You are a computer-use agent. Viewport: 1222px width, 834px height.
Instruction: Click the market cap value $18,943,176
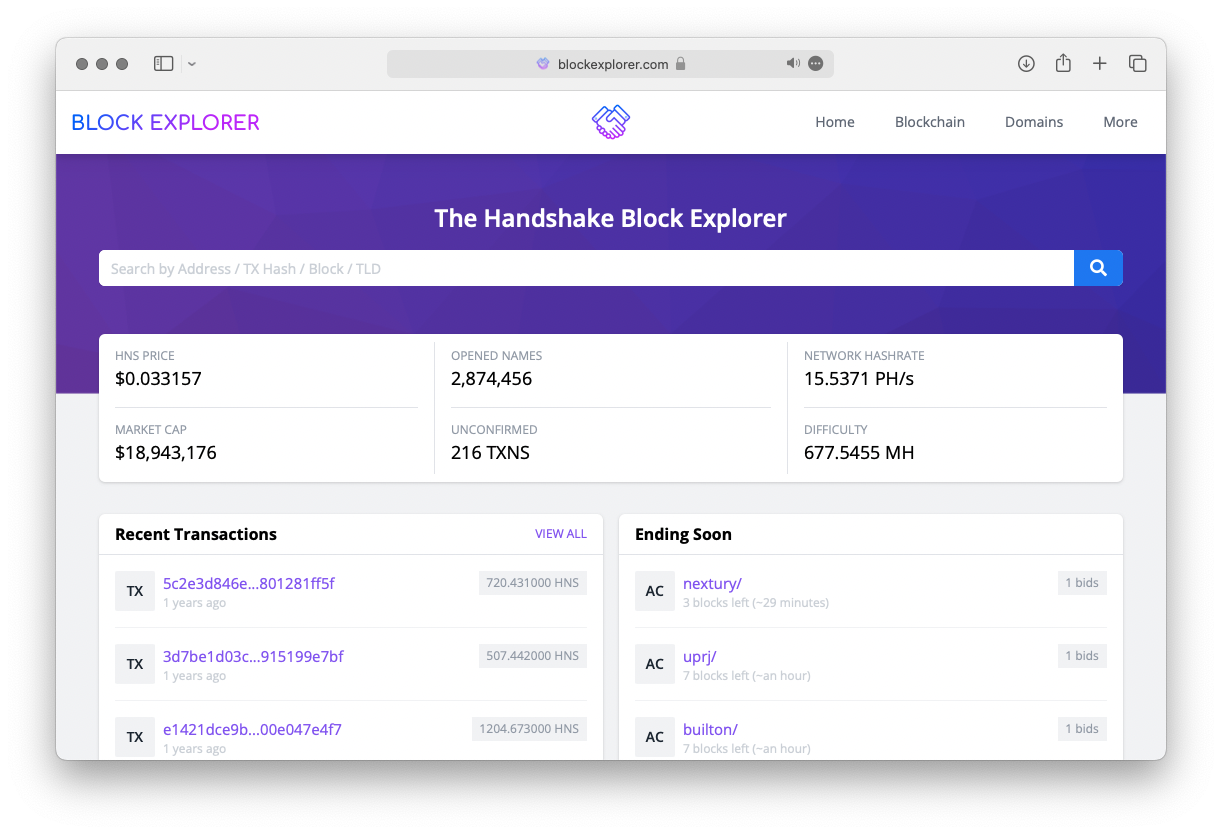point(166,453)
